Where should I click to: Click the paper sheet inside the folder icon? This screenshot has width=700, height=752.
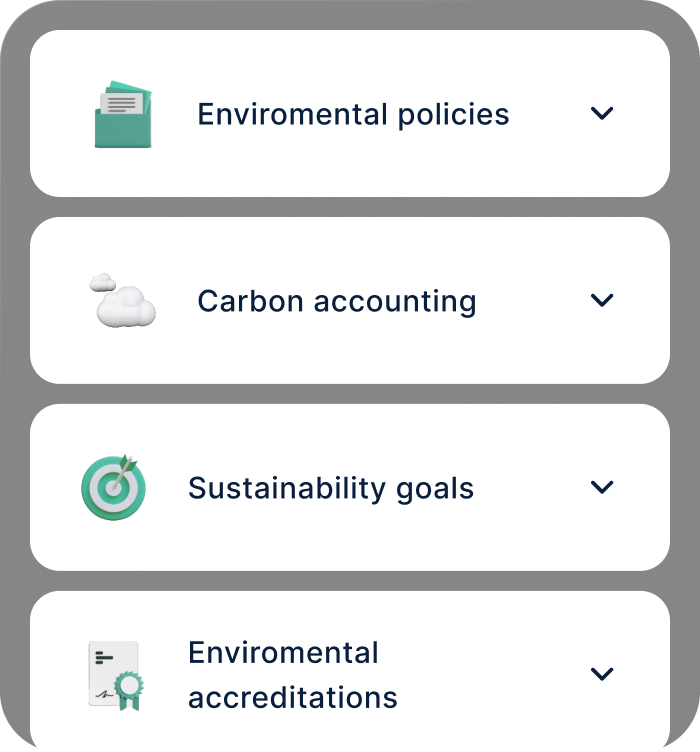(x=122, y=103)
